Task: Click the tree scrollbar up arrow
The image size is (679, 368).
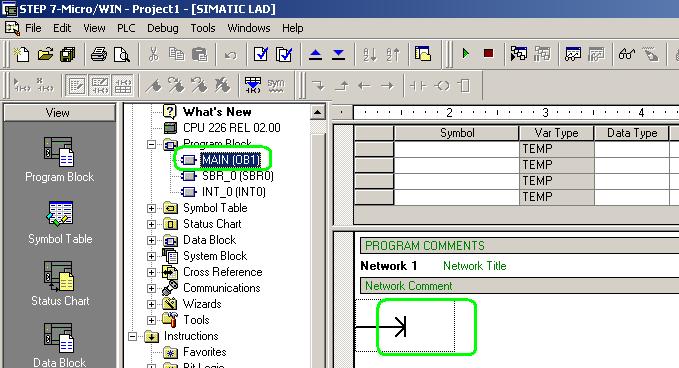Action: 317,113
